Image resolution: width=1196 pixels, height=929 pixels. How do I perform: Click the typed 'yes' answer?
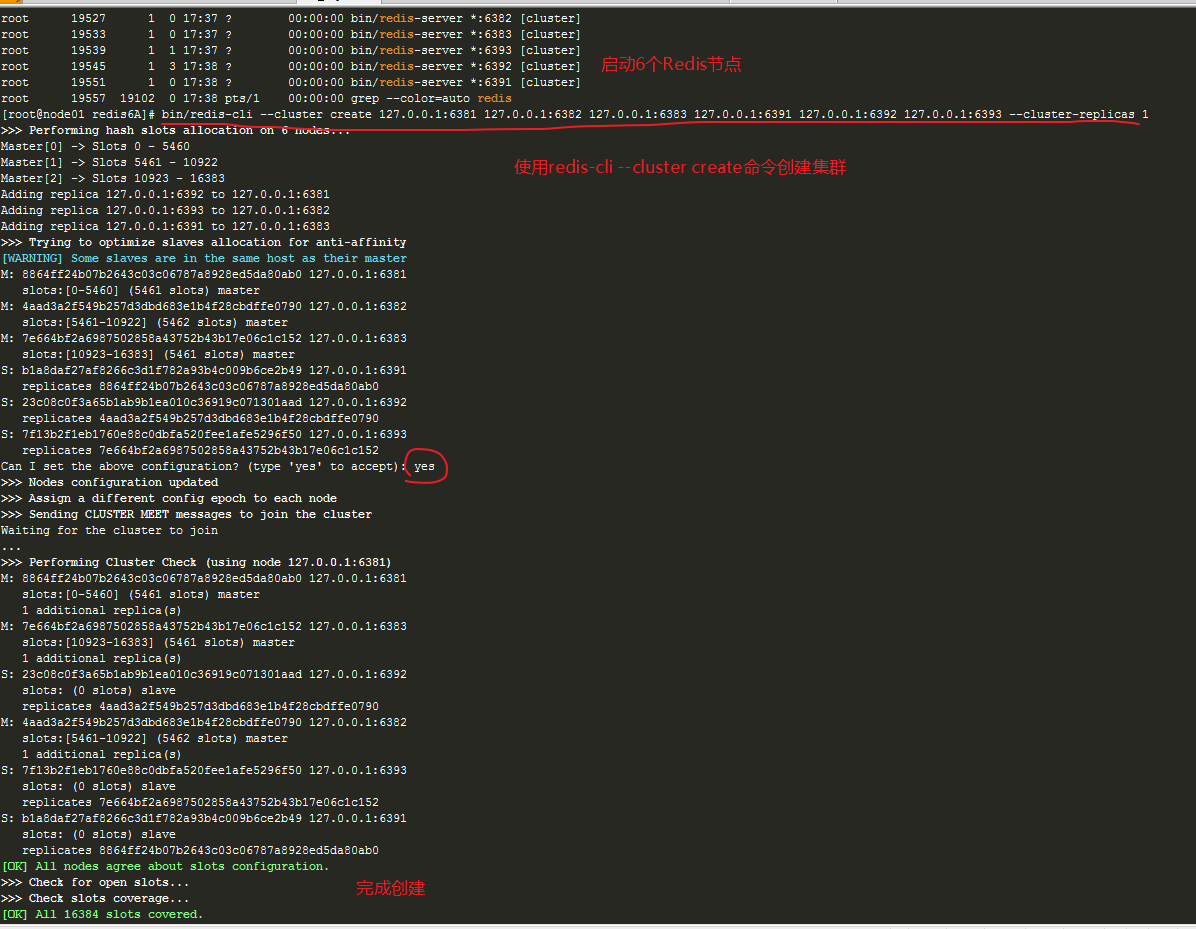(424, 466)
